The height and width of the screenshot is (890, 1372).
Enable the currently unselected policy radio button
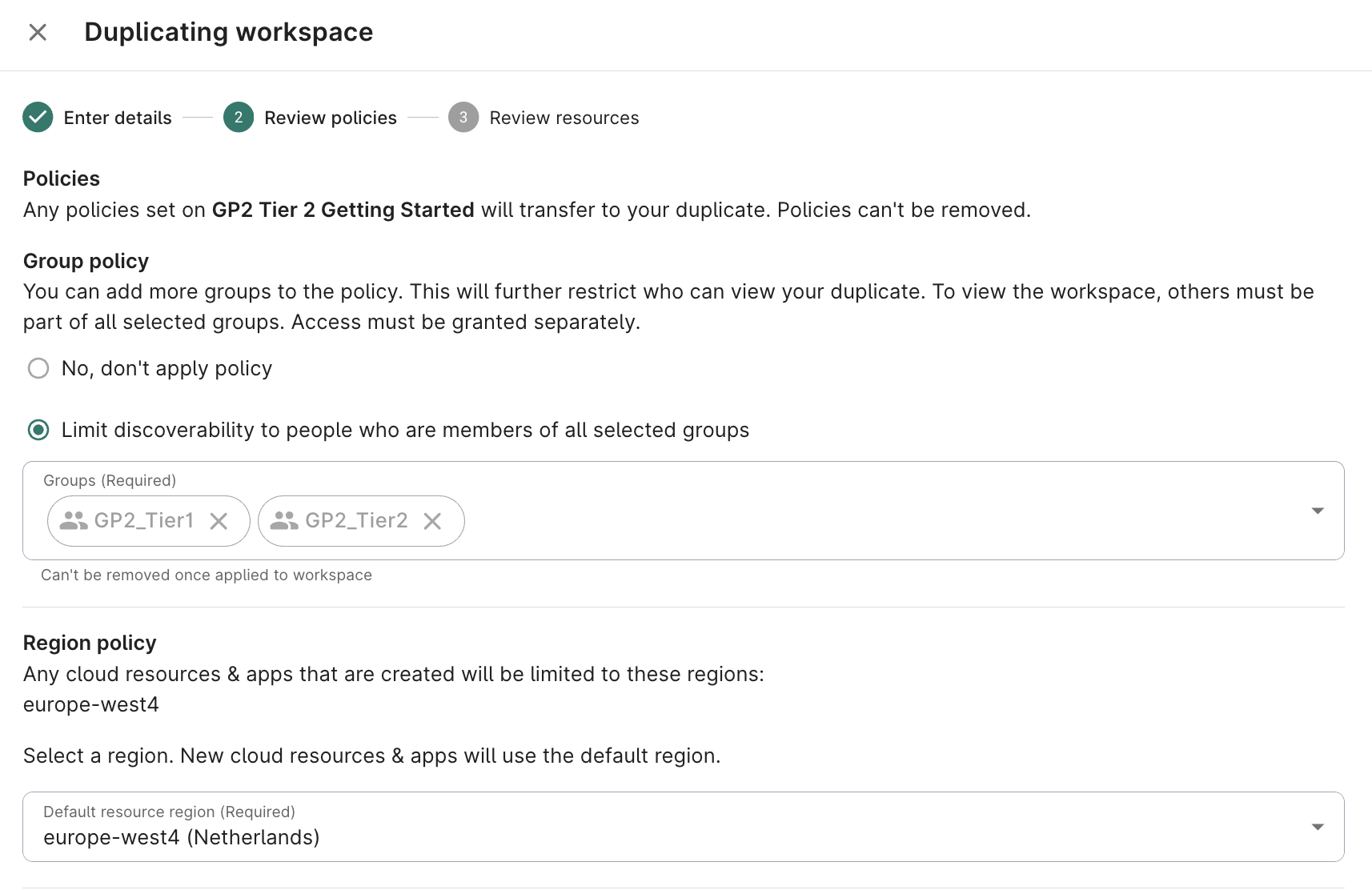click(38, 368)
